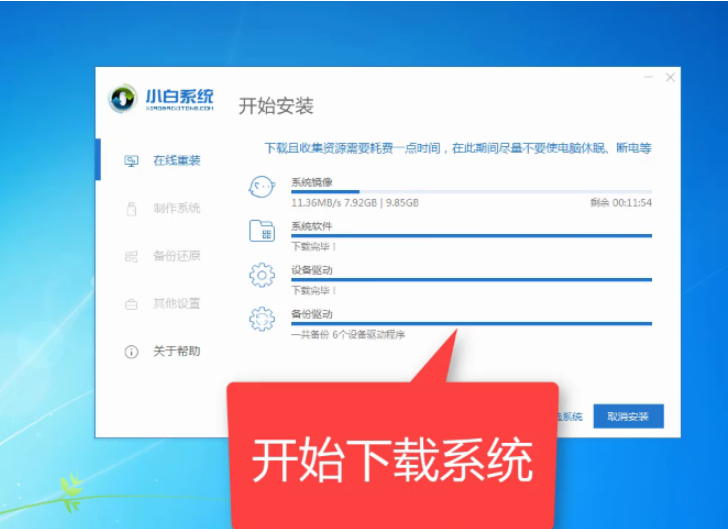Click the 关于帮助 info icon
The width and height of the screenshot is (728, 529).
[x=131, y=352]
